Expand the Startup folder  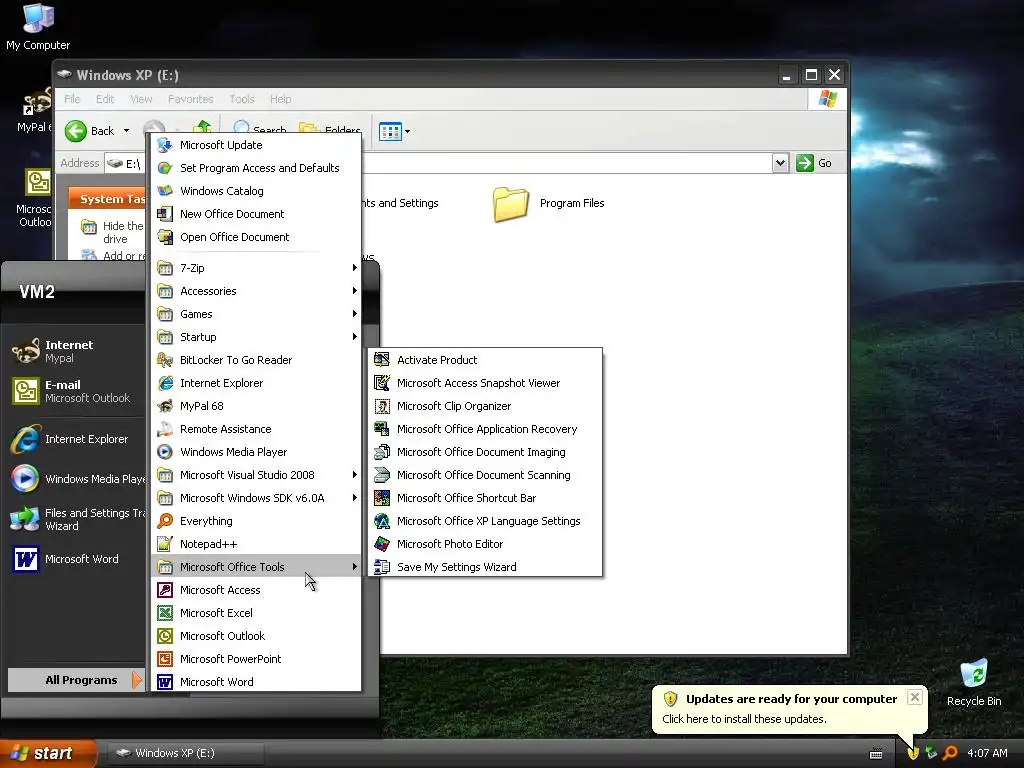pyautogui.click(x=256, y=337)
